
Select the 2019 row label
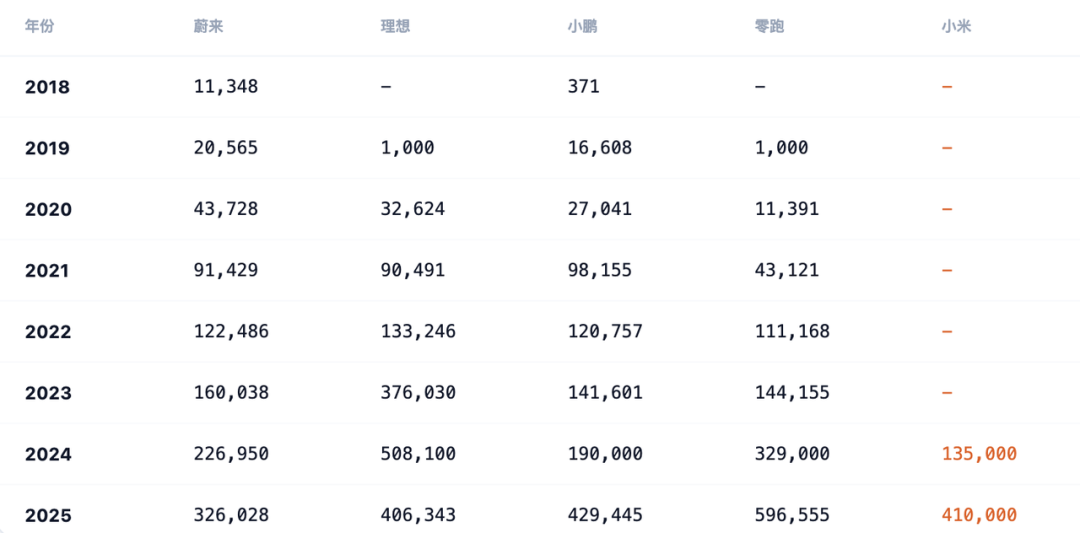pos(47,148)
